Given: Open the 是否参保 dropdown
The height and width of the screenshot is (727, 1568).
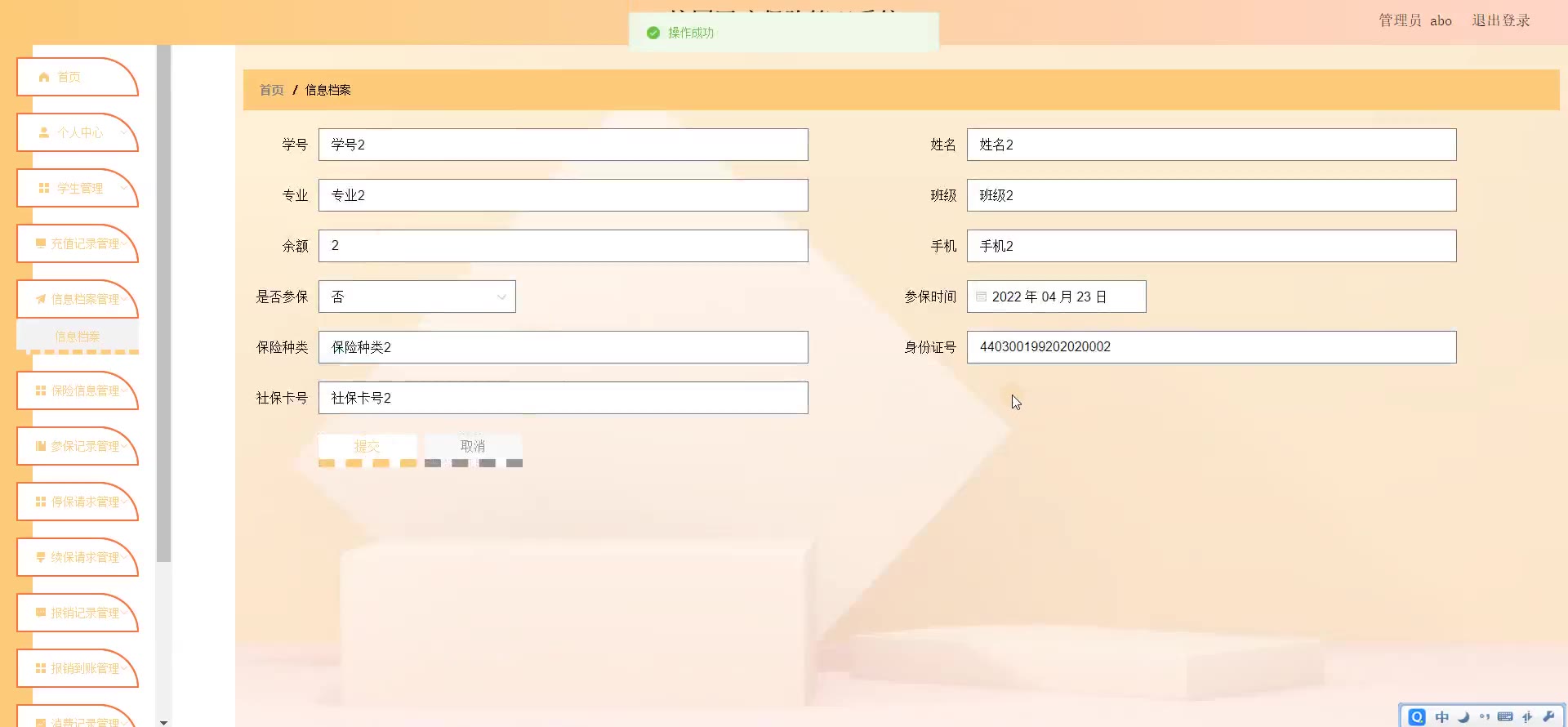Looking at the screenshot, I should [x=416, y=297].
